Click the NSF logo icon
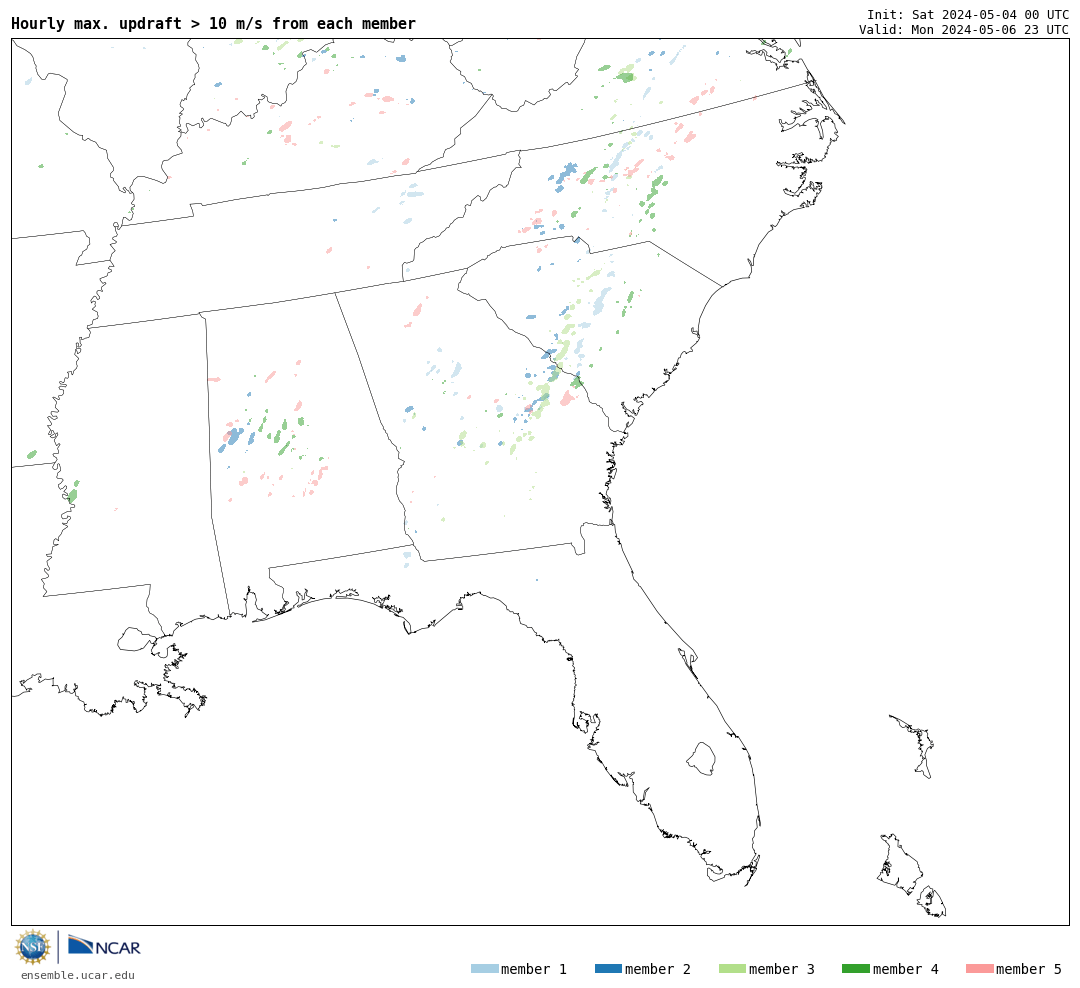Image resolution: width=1080 pixels, height=988 pixels. coord(32,947)
